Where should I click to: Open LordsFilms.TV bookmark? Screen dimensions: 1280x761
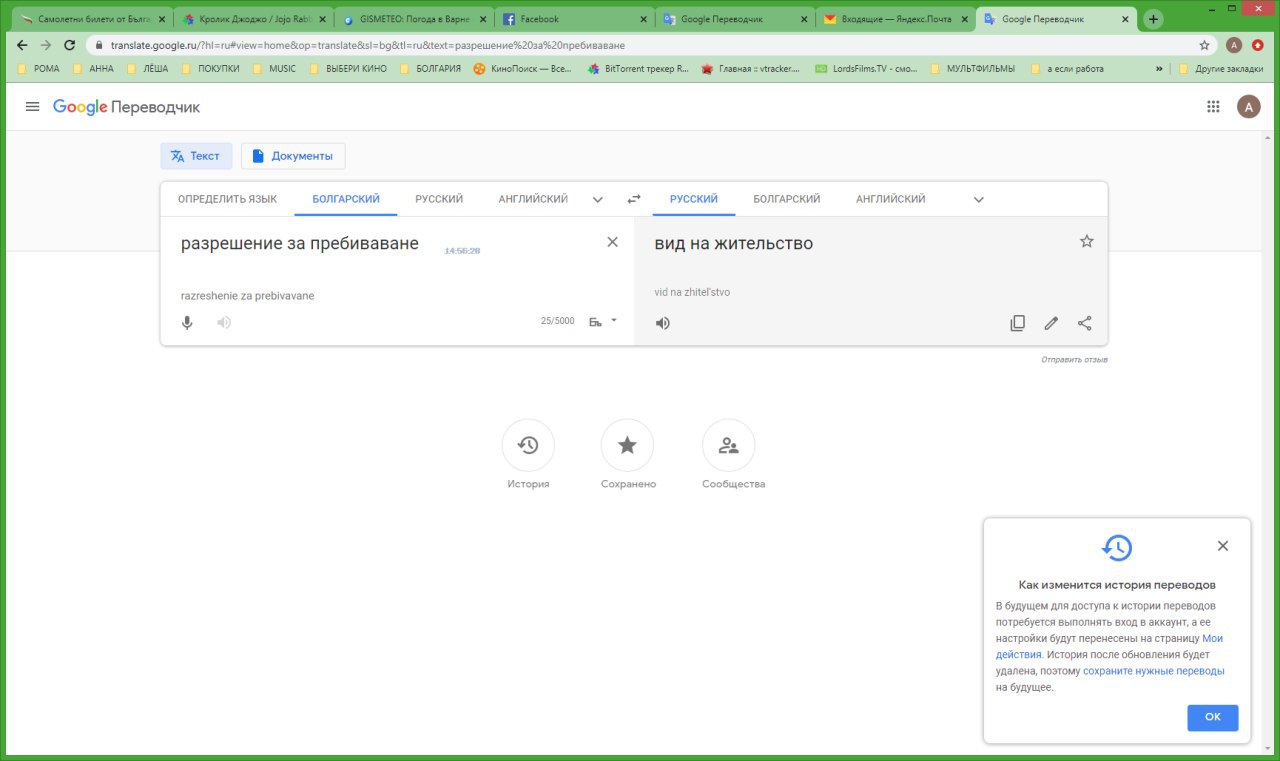[x=866, y=69]
